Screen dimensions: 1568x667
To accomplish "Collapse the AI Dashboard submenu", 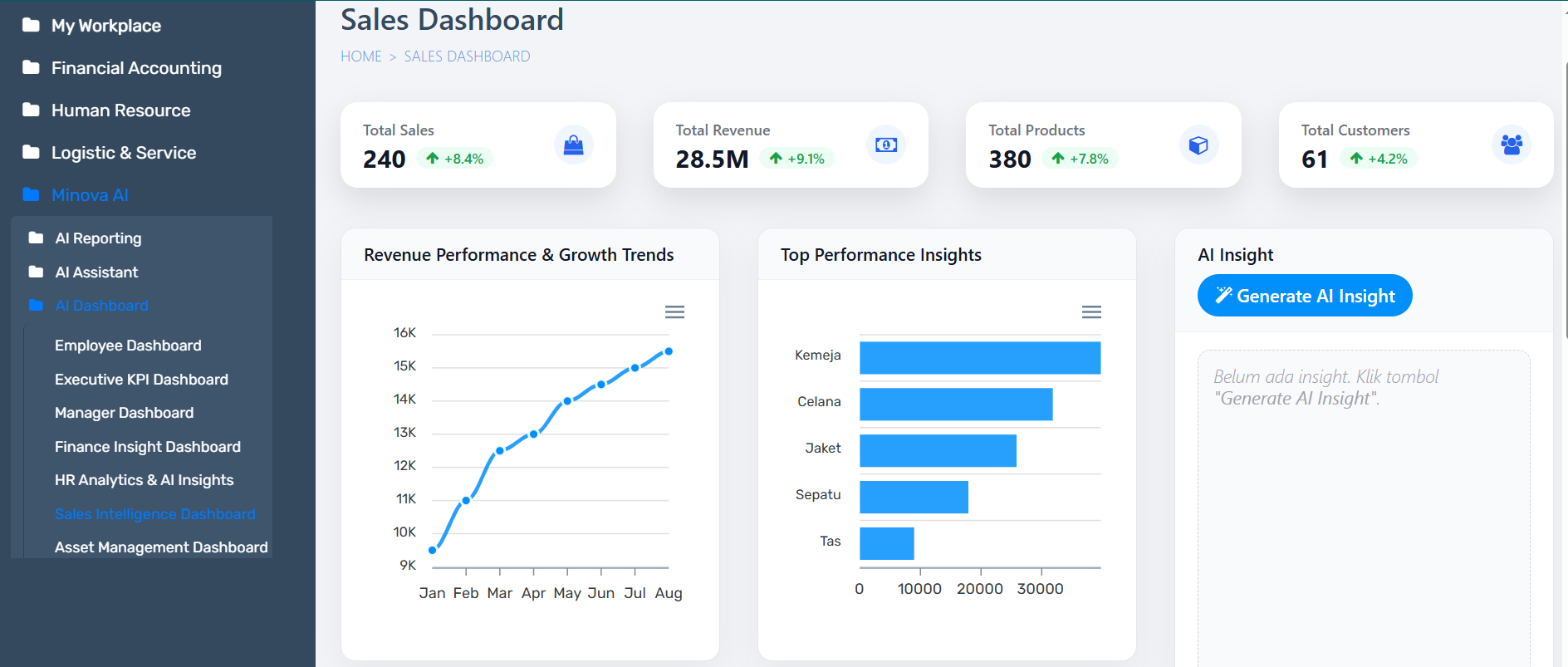I will coord(101,306).
